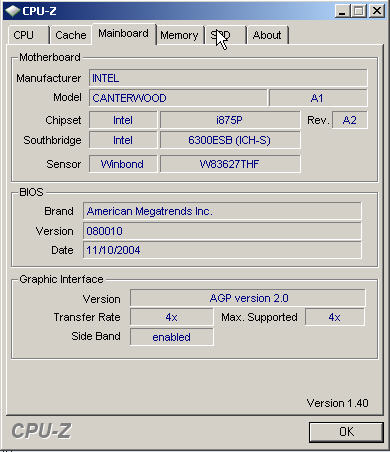Screen dimensions: 390x452
Task: Select the W83627THF sensor field
Action: pos(230,164)
